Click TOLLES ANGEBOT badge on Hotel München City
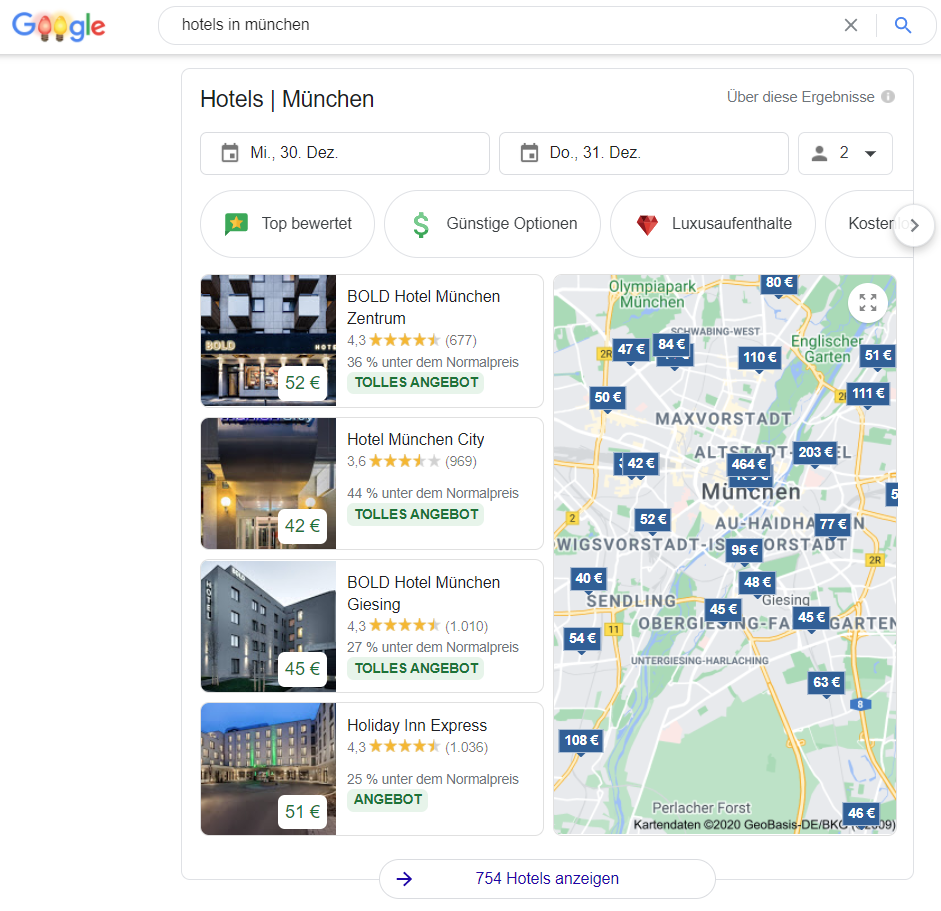This screenshot has width=941, height=911. [416, 514]
